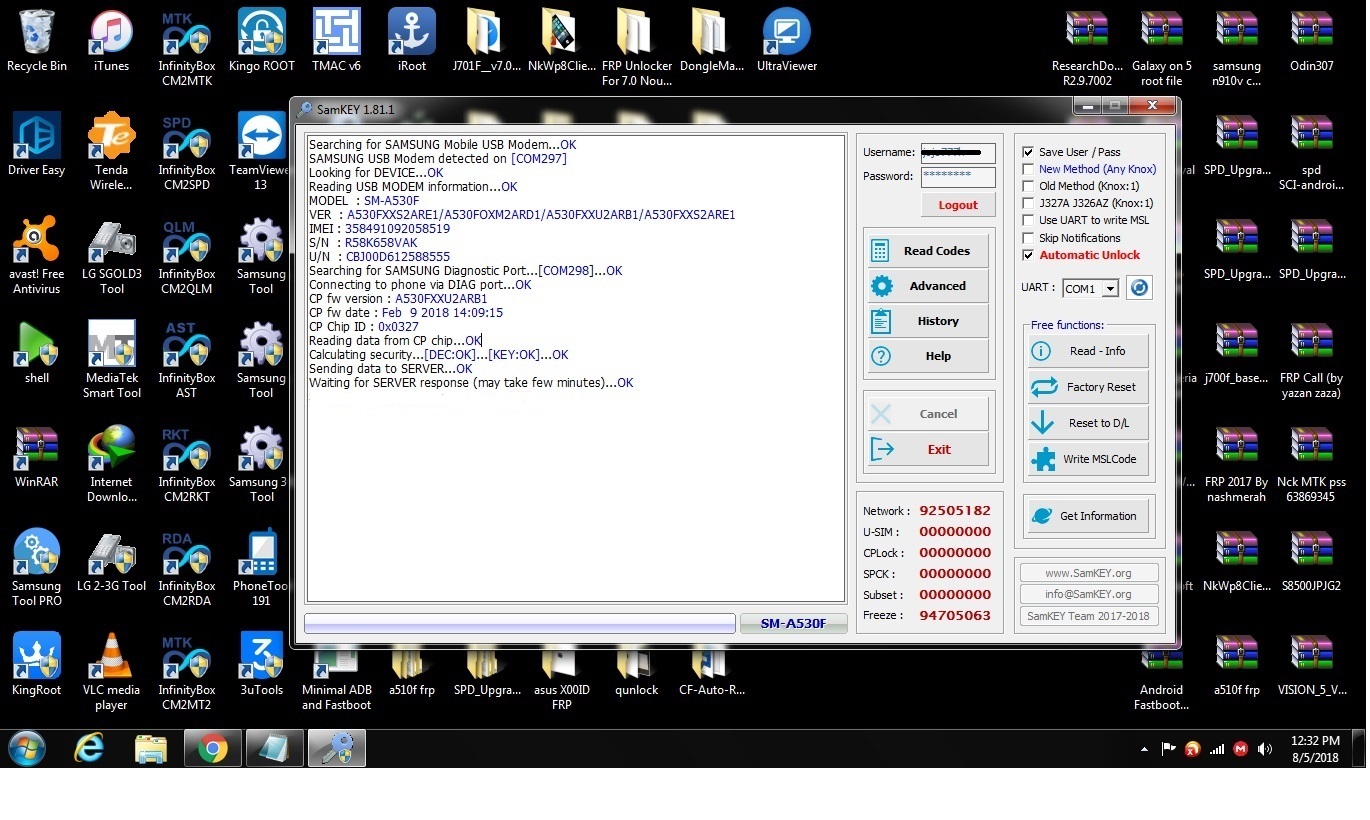Click Get Information button
The width and height of the screenshot is (1370, 820).
pos(1088,516)
